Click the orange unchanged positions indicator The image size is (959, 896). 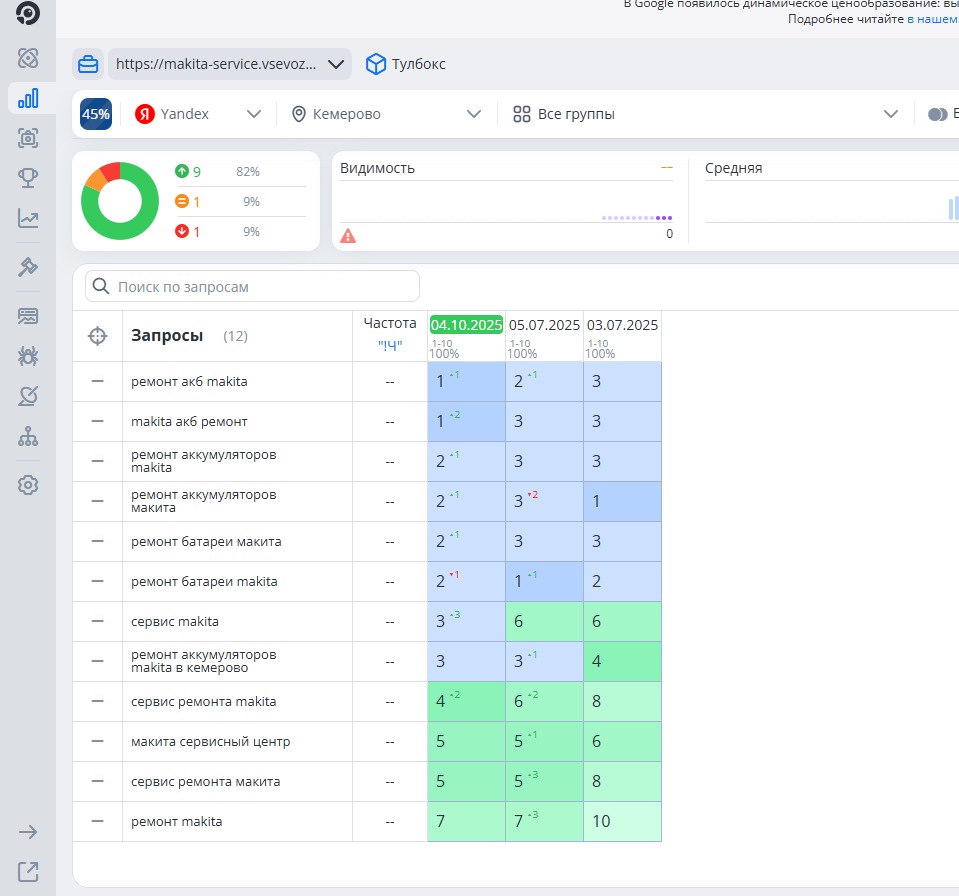click(x=182, y=201)
